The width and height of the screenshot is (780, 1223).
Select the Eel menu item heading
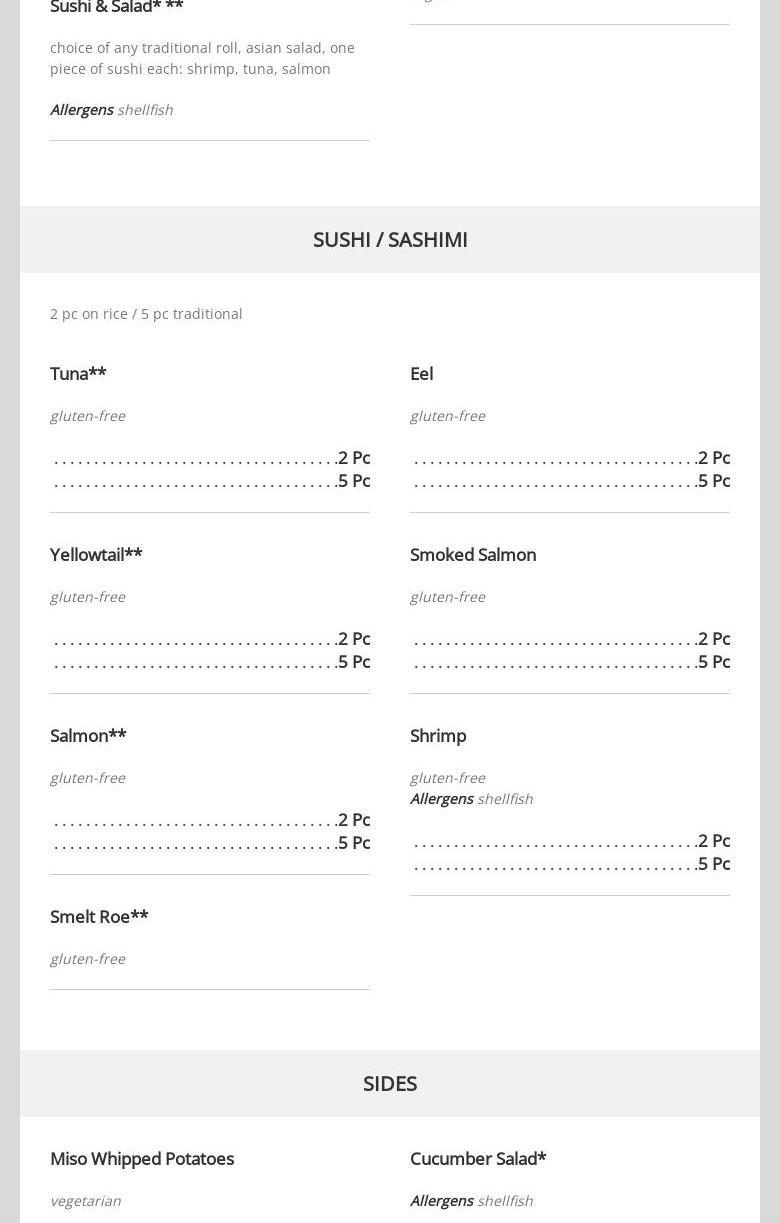click(421, 373)
